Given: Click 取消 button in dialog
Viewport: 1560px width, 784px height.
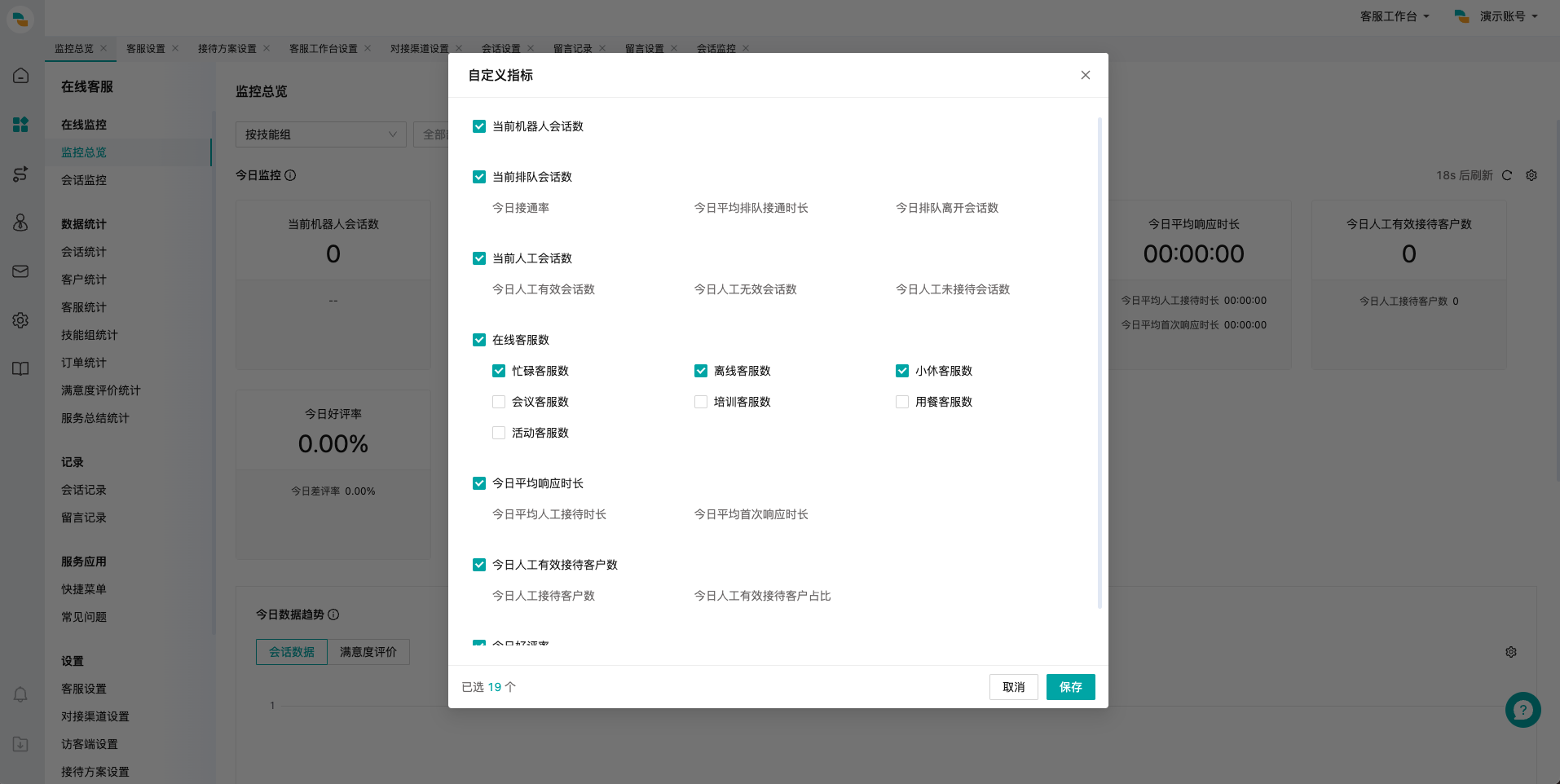Looking at the screenshot, I should pyautogui.click(x=1014, y=687).
